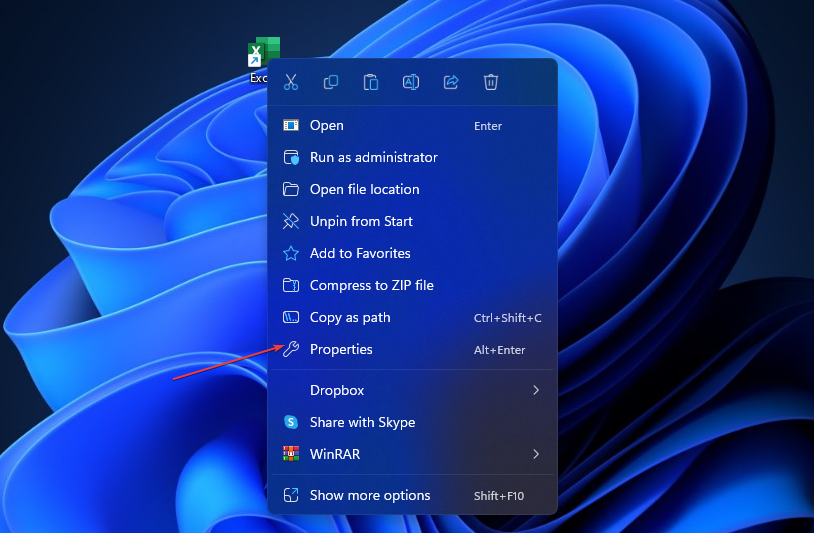Expand the Dropbox submenu arrow
This screenshot has width=814, height=533.
tap(536, 390)
